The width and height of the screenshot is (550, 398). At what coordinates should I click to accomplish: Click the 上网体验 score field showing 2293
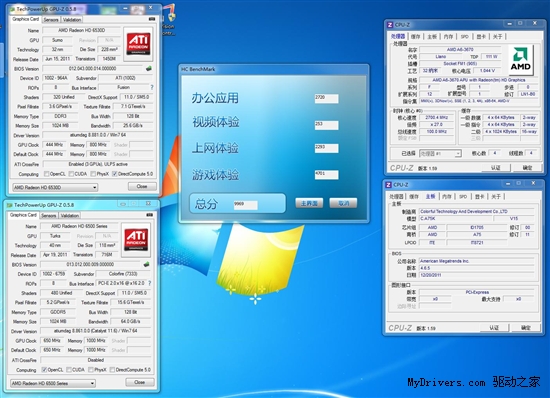[327, 148]
